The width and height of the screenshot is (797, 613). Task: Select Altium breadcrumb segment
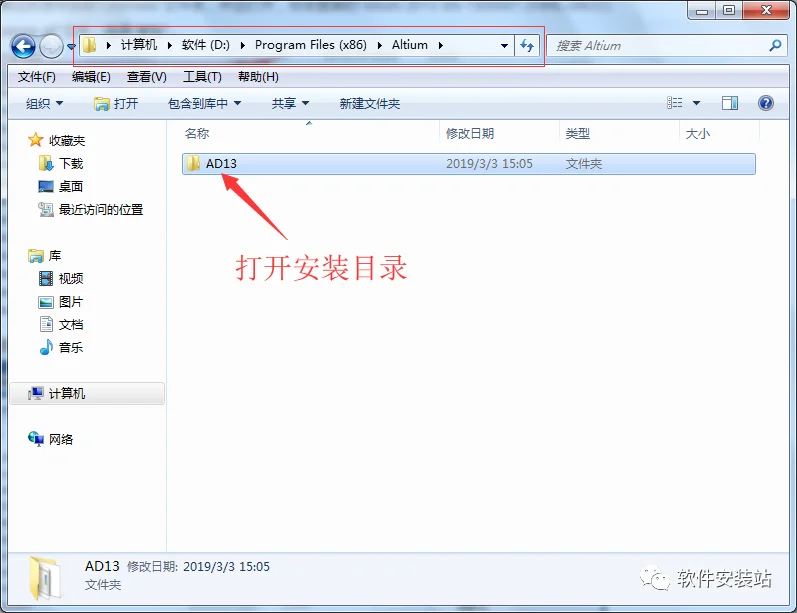(x=410, y=45)
